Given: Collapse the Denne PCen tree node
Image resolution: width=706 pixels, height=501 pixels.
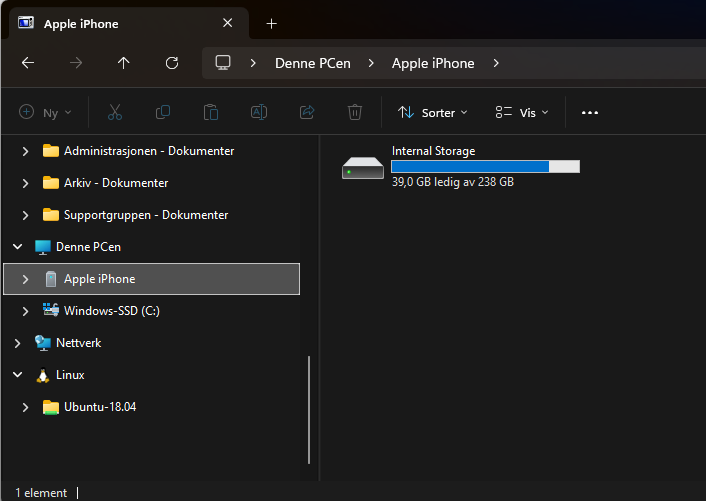Looking at the screenshot, I should coord(18,247).
